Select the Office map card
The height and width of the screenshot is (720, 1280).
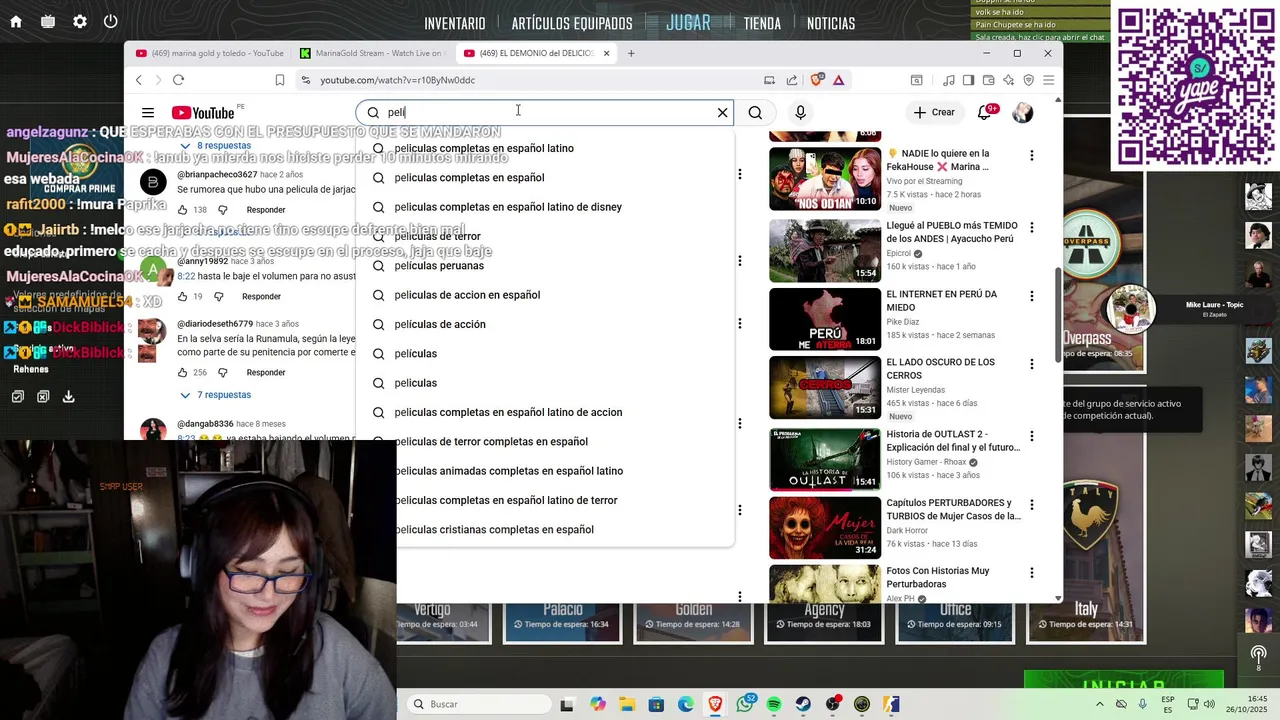click(955, 621)
